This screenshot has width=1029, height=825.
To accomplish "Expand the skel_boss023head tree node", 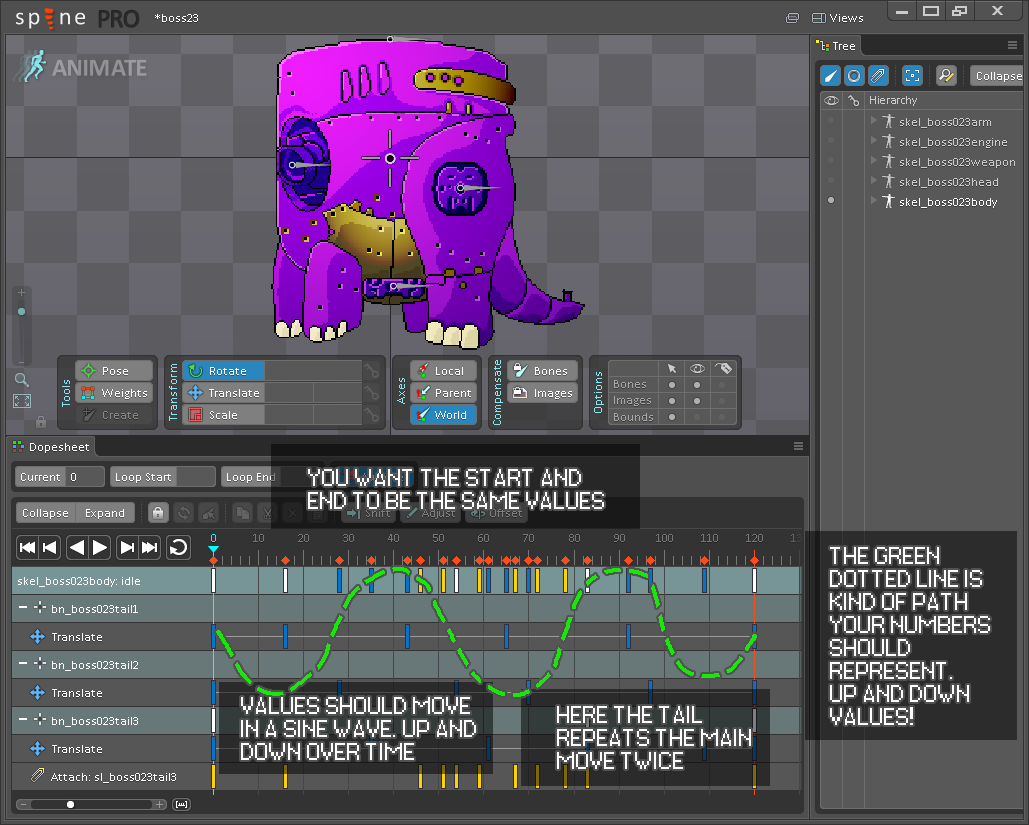I will [873, 180].
